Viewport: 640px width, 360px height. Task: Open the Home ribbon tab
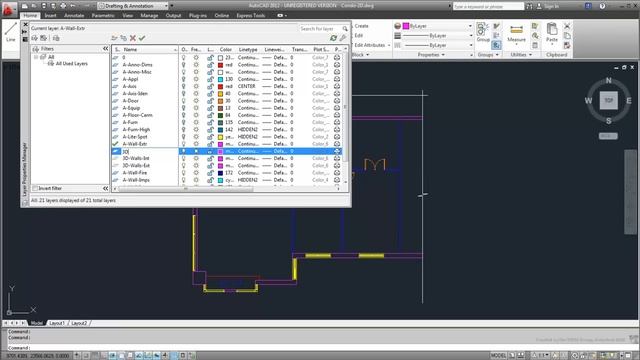pos(30,16)
